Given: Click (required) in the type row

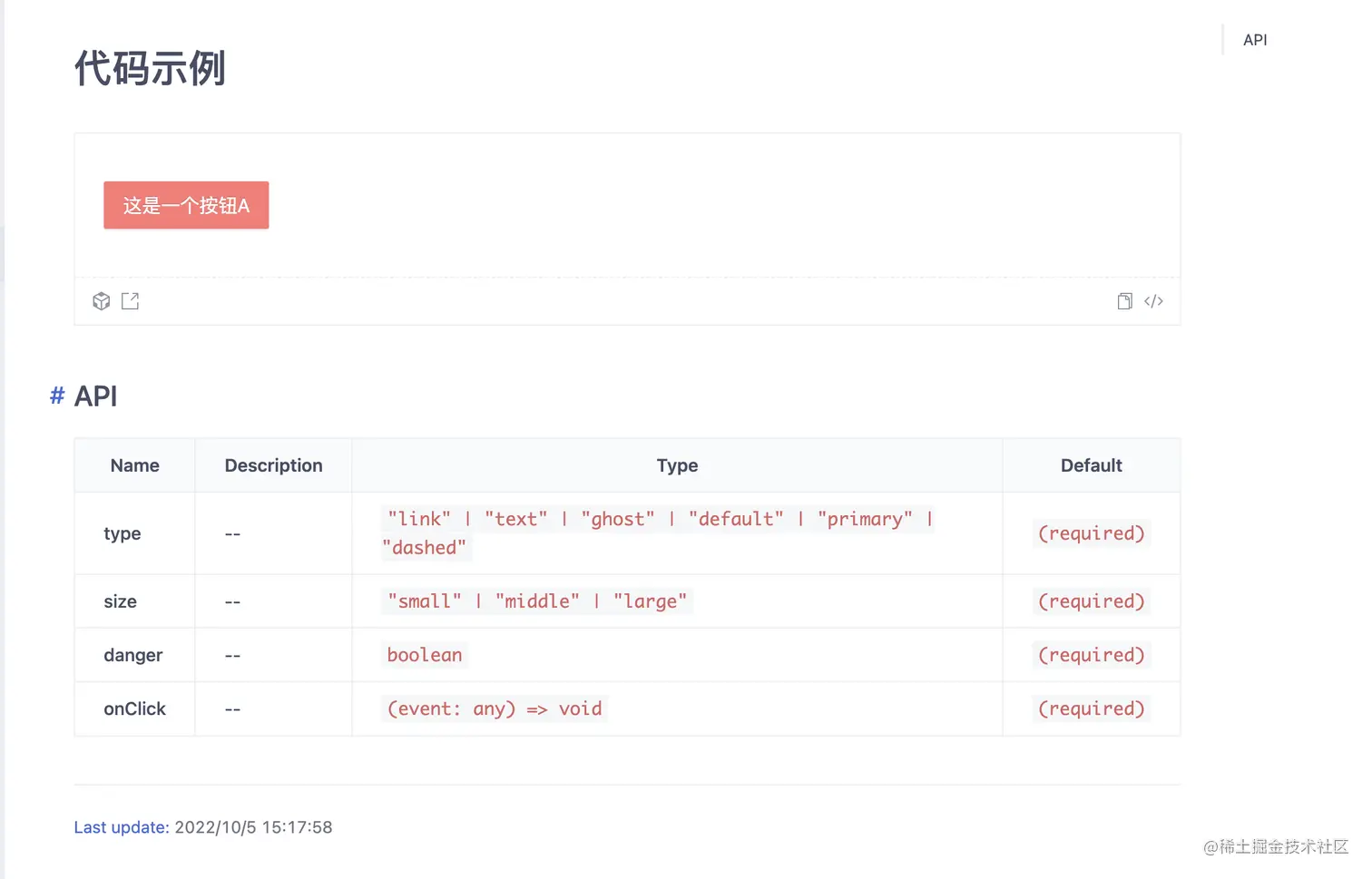Looking at the screenshot, I should (1092, 533).
